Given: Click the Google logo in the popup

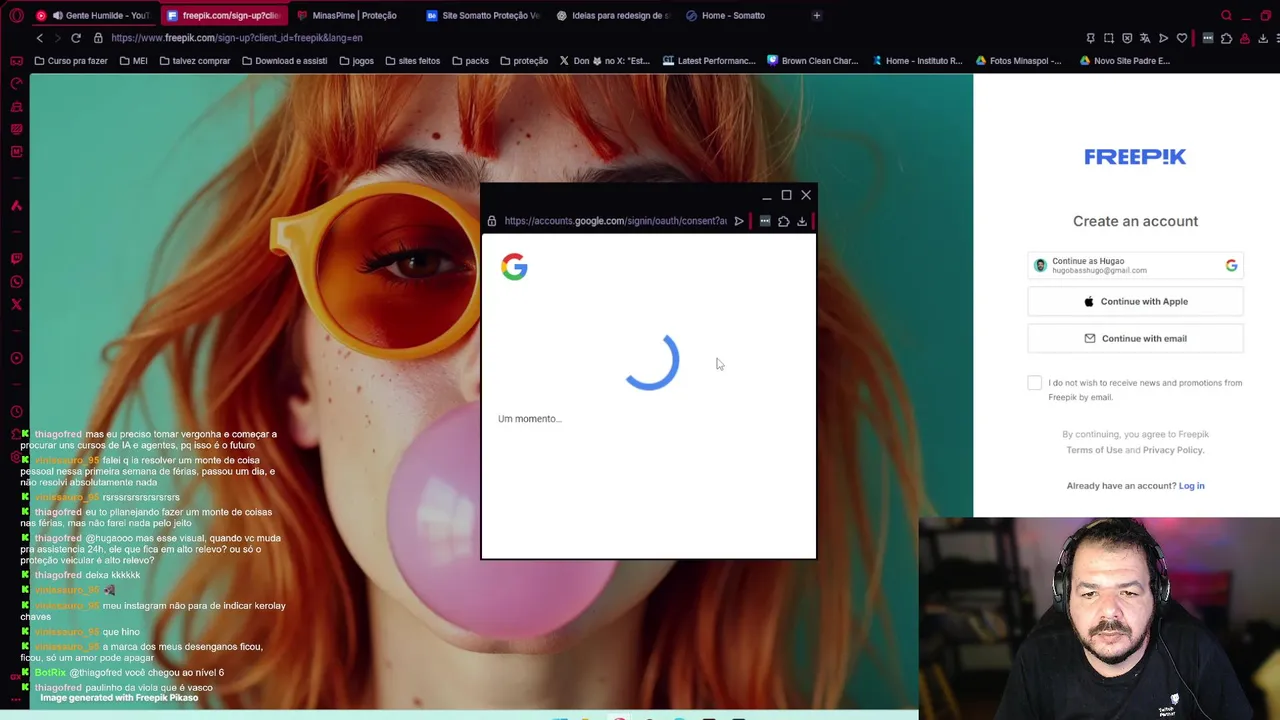Looking at the screenshot, I should [514, 266].
